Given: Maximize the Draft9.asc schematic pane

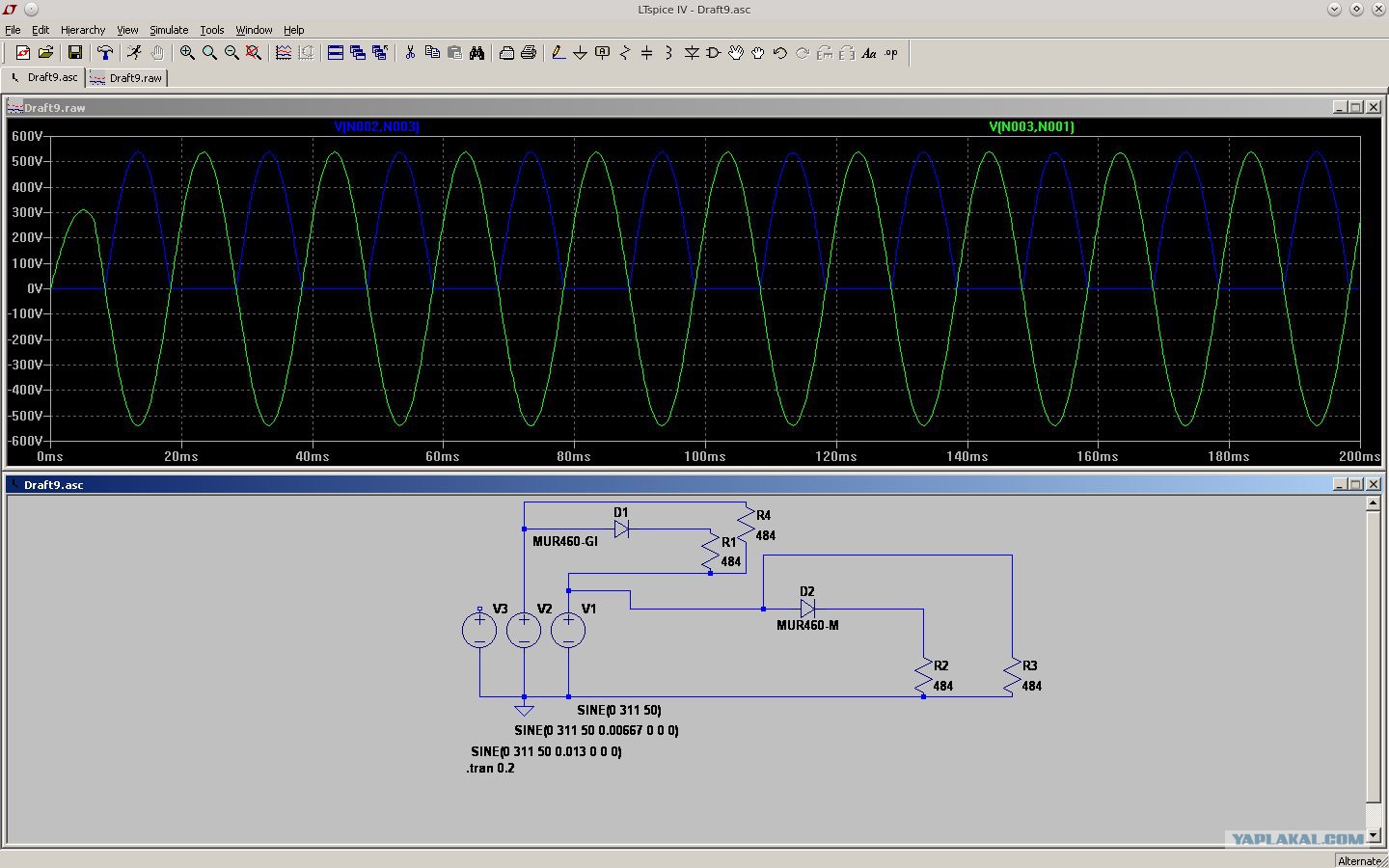Looking at the screenshot, I should [1356, 484].
